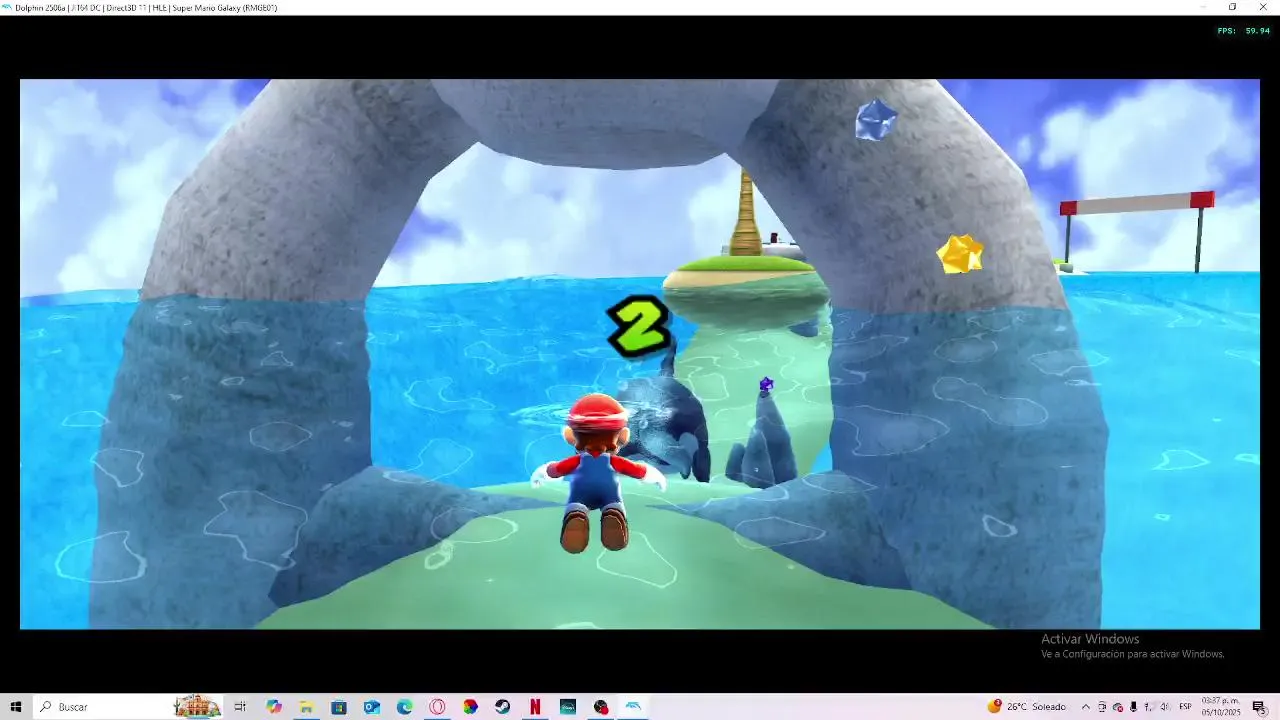Open Microsoft Edge from the taskbar
The height and width of the screenshot is (720, 1280).
coord(404,707)
